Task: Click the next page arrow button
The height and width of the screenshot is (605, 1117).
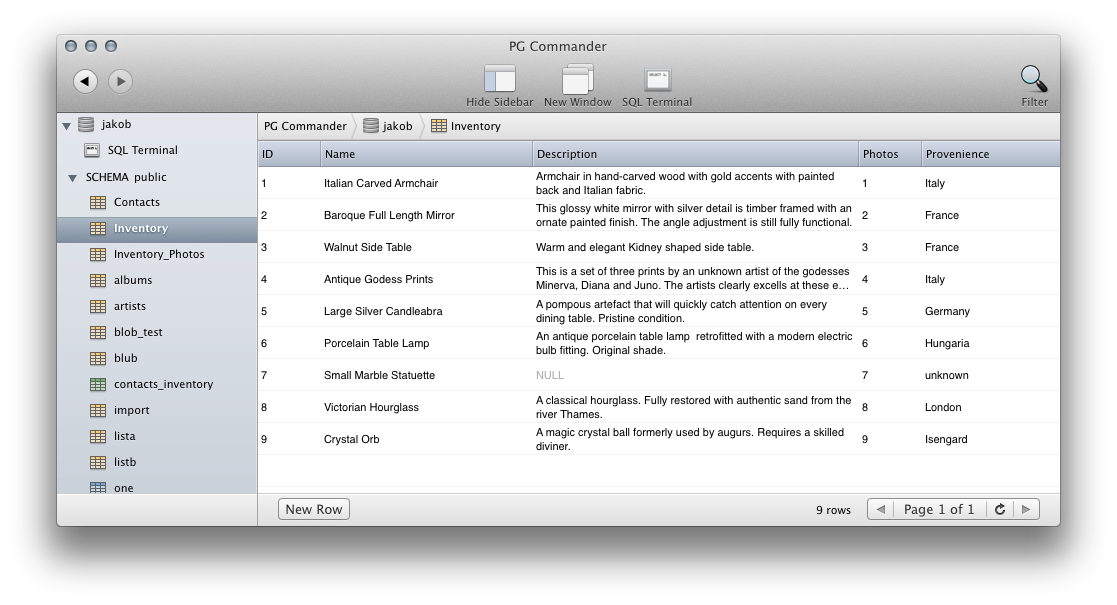Action: pyautogui.click(x=1026, y=509)
